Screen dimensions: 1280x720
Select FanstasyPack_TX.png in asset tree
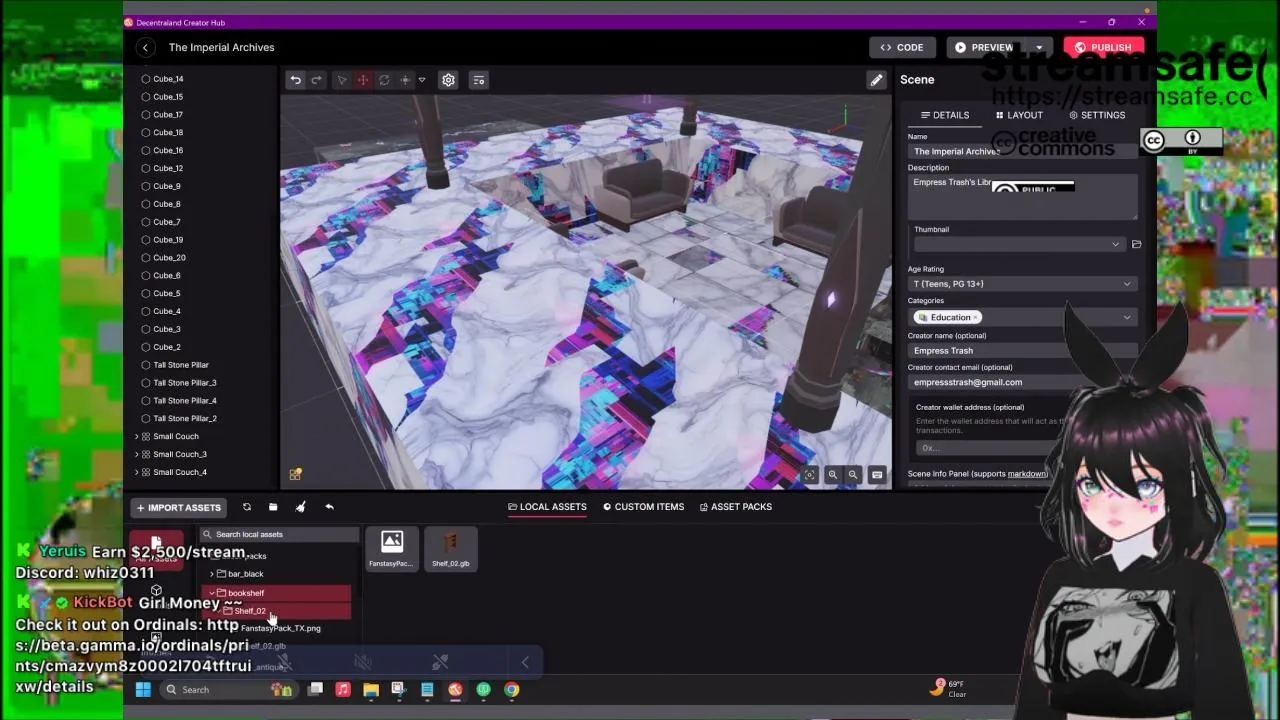click(x=281, y=628)
